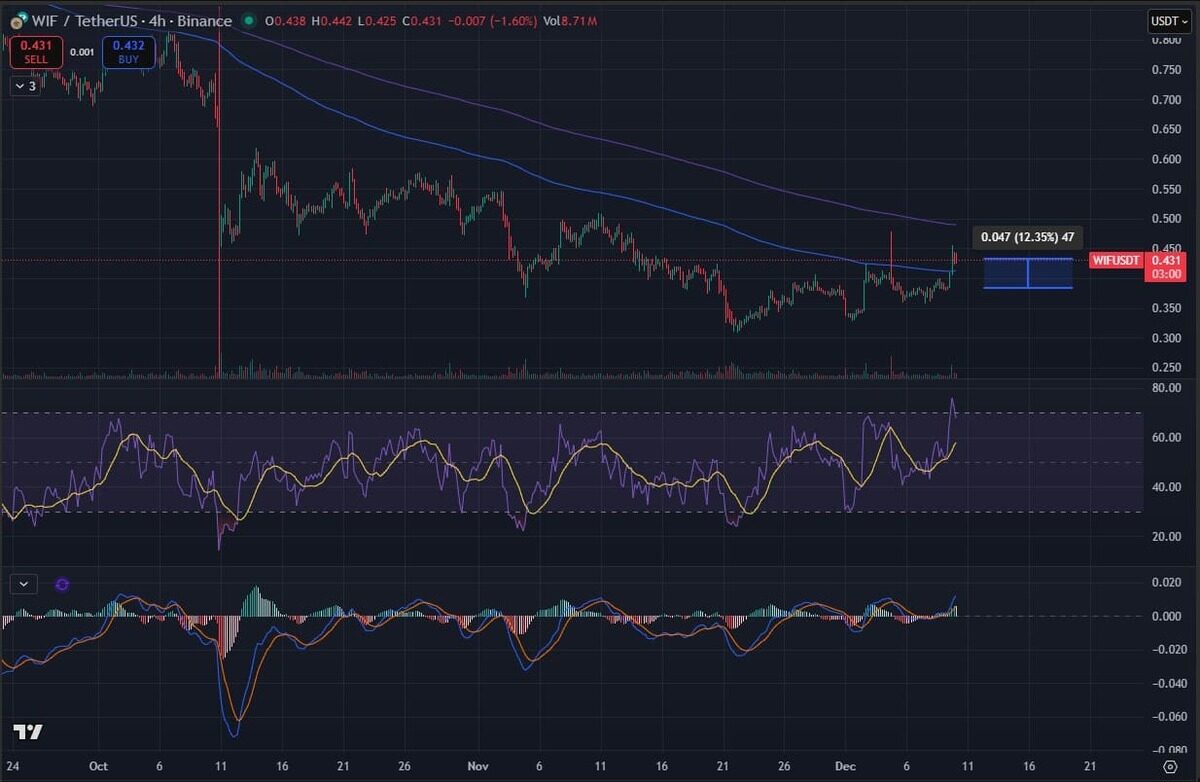Viewport: 1200px width, 782px height.
Task: Open the TradingView logo link
Action: (x=28, y=732)
